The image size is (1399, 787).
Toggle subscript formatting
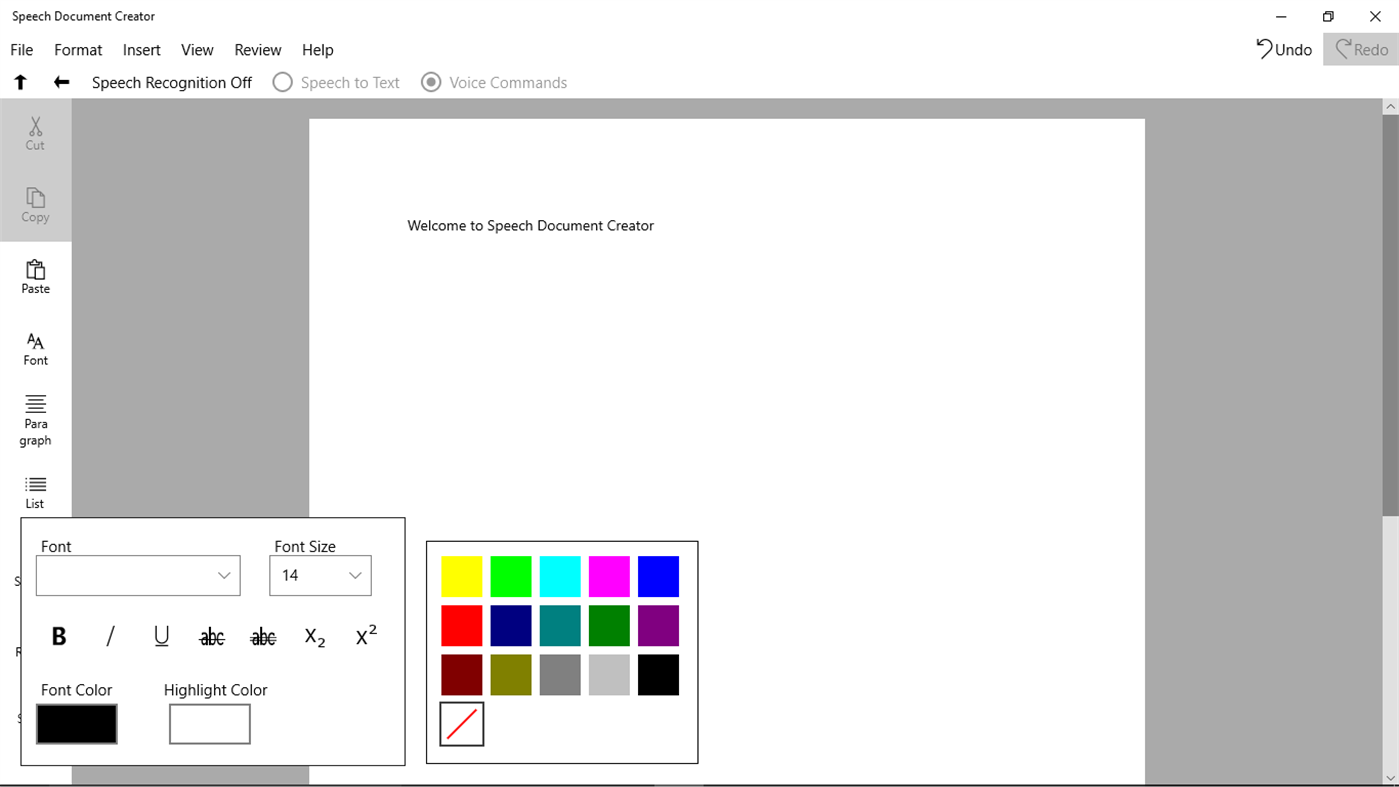314,637
